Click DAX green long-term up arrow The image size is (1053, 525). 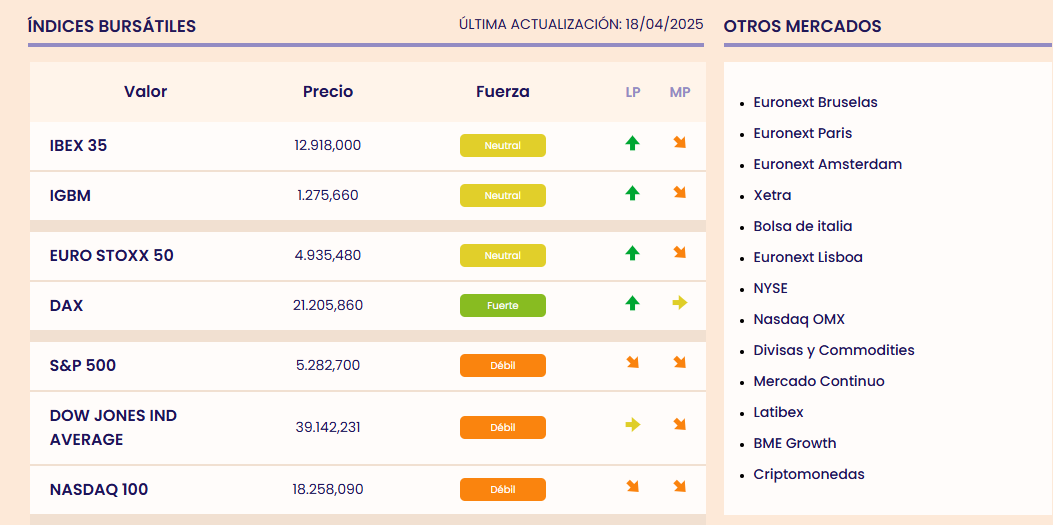(x=632, y=303)
